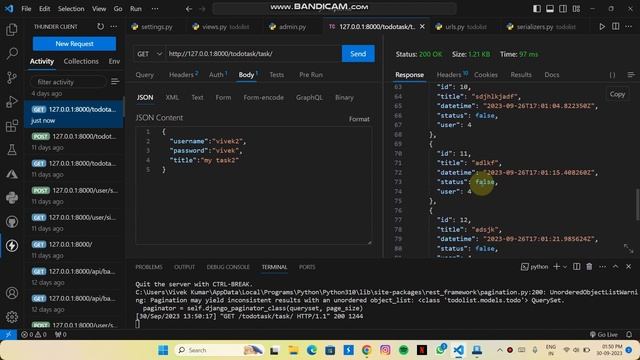Run the file with the play icon
Screen dimensions: 640x360
tap(602, 27)
